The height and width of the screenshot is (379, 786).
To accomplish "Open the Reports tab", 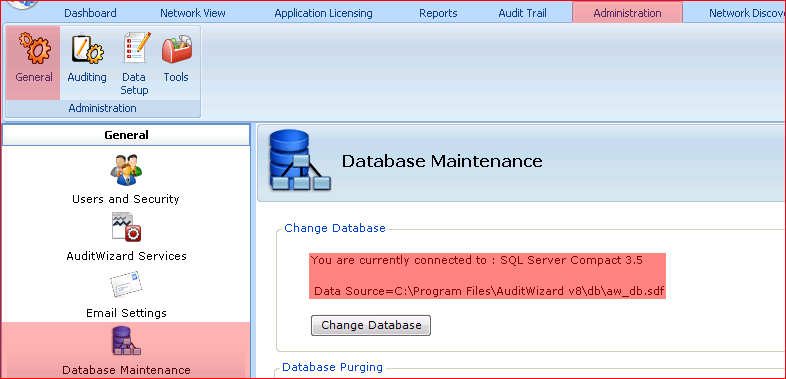I will (x=438, y=13).
